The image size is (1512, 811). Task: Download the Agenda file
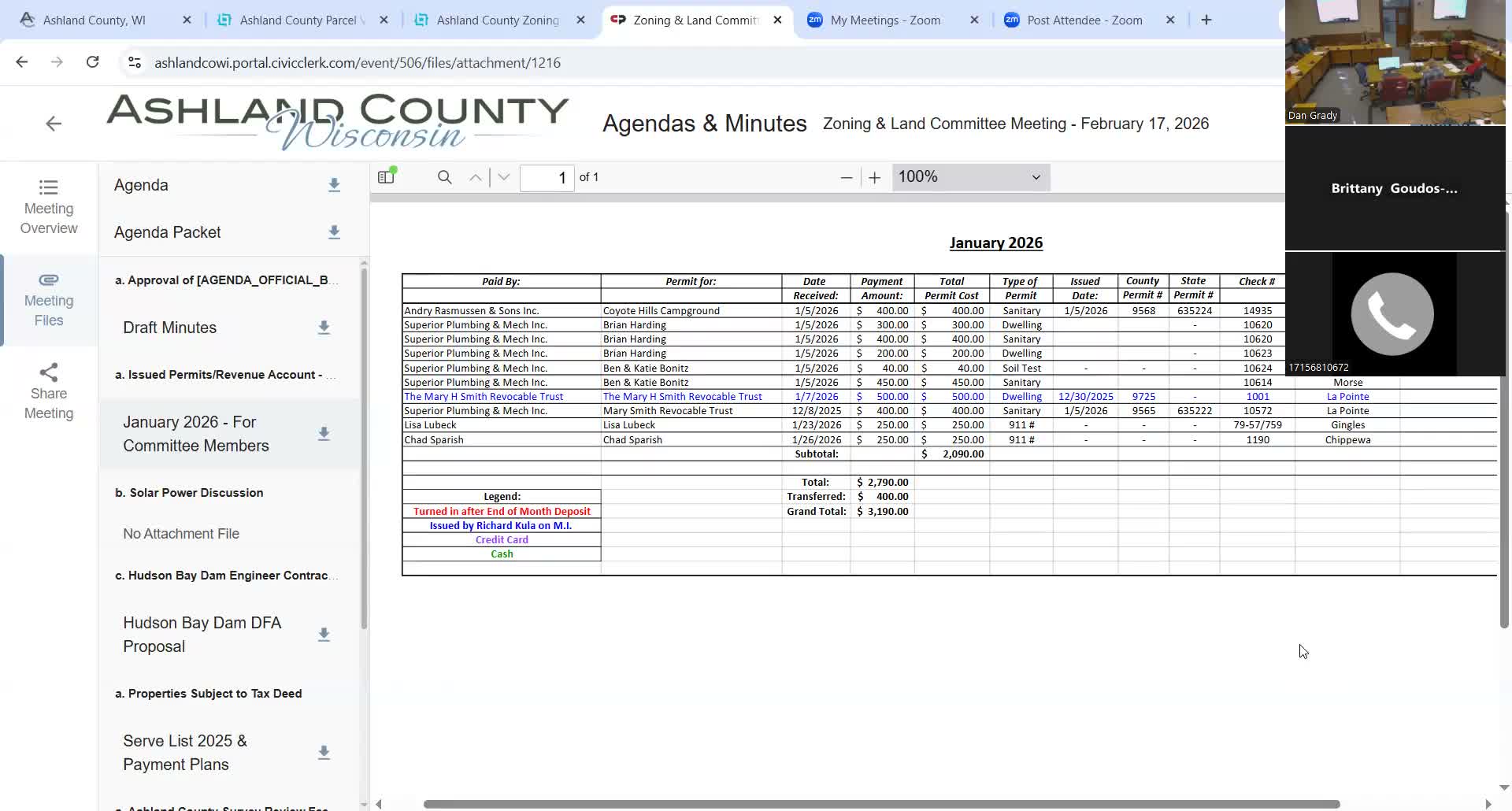(334, 185)
